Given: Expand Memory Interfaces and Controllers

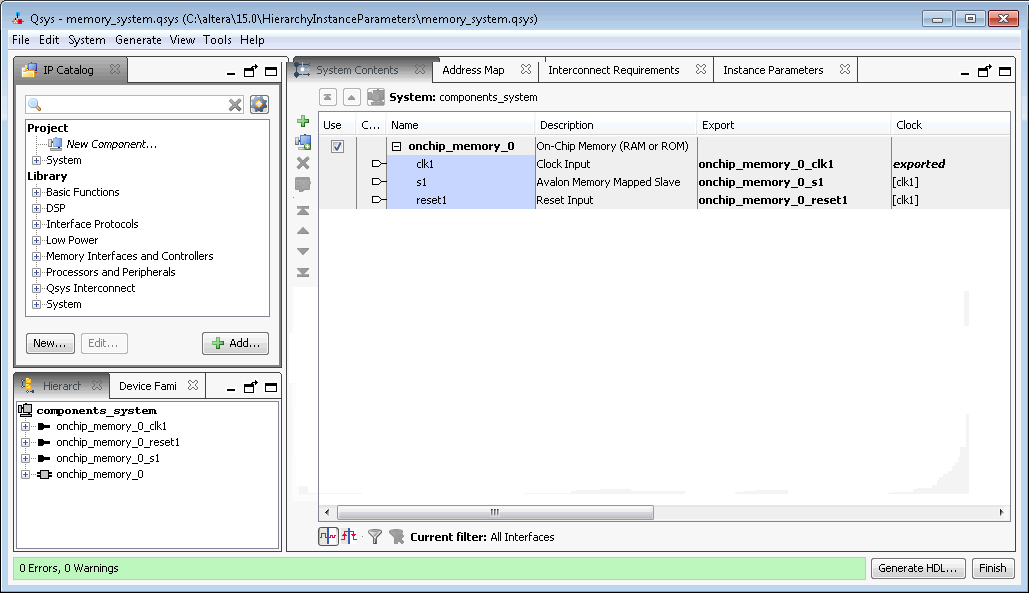Looking at the screenshot, I should 37,256.
